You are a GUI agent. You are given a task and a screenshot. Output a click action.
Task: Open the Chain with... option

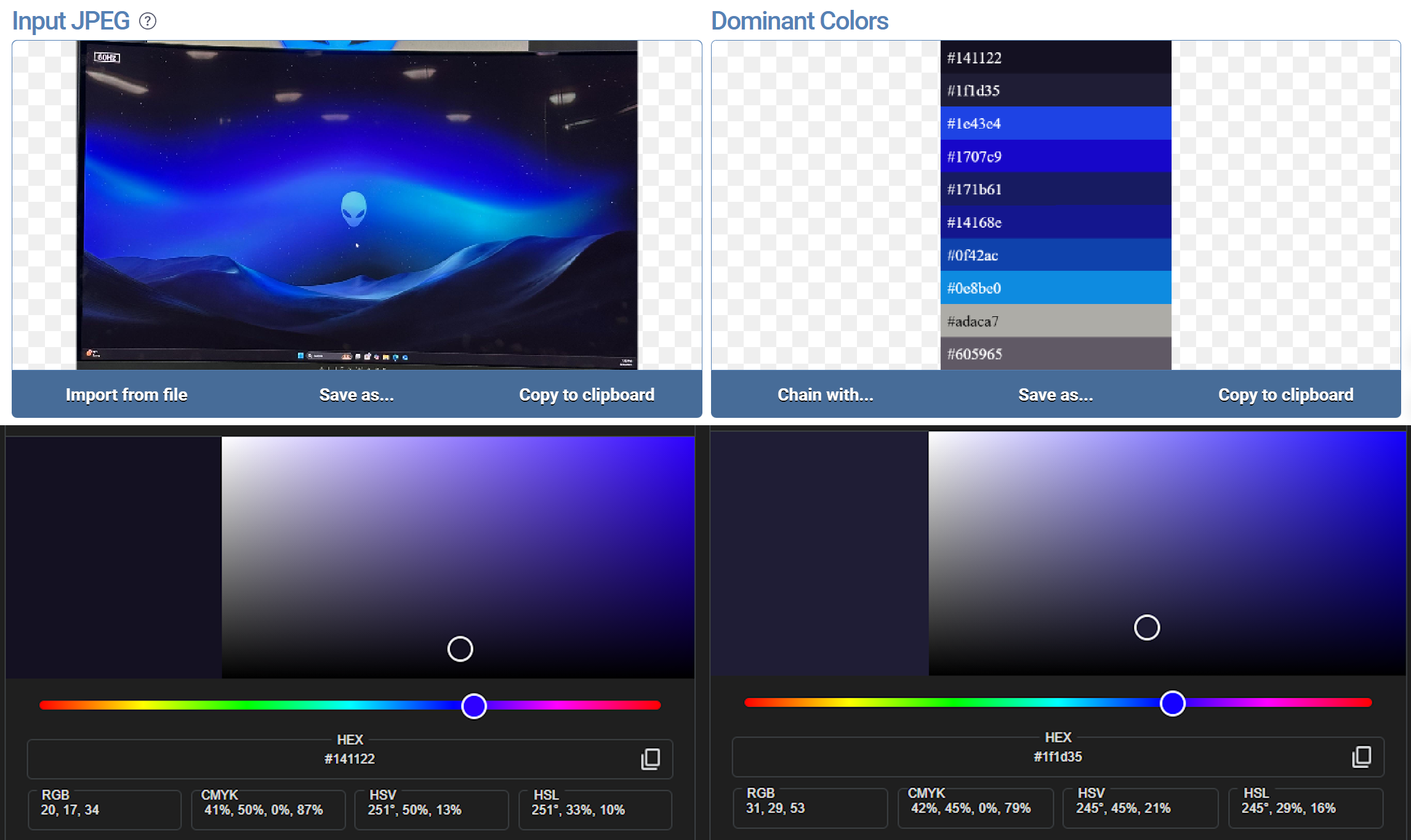click(826, 394)
